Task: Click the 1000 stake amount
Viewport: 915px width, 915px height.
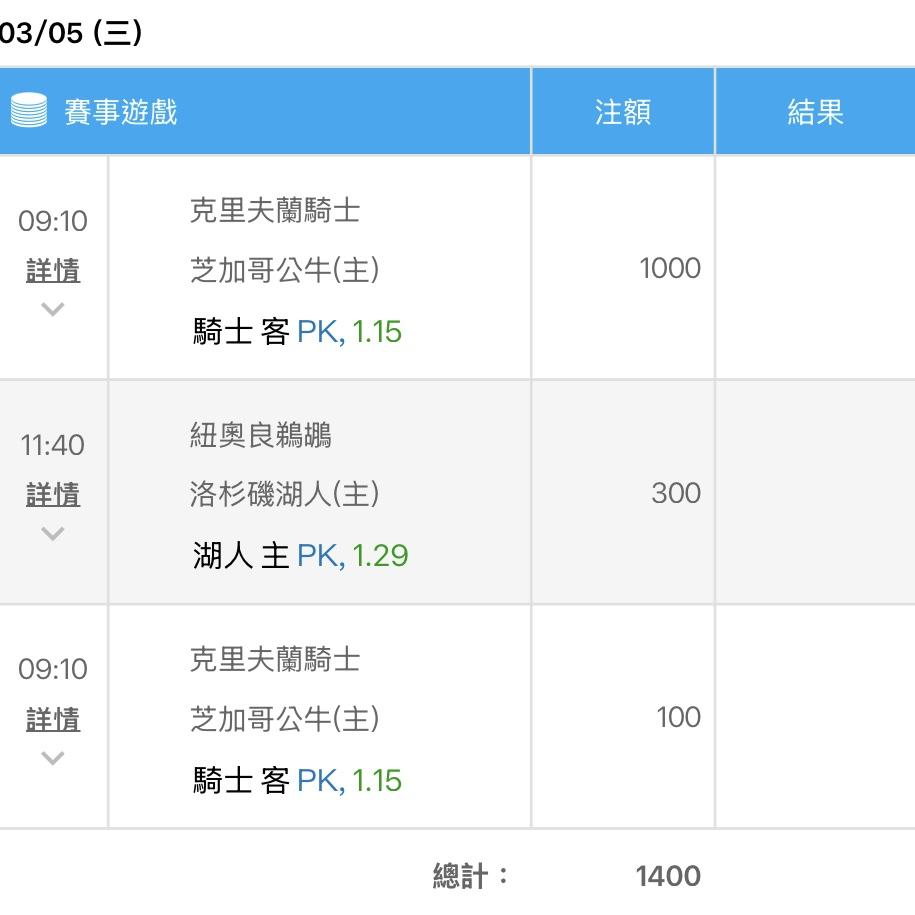Action: pos(670,268)
